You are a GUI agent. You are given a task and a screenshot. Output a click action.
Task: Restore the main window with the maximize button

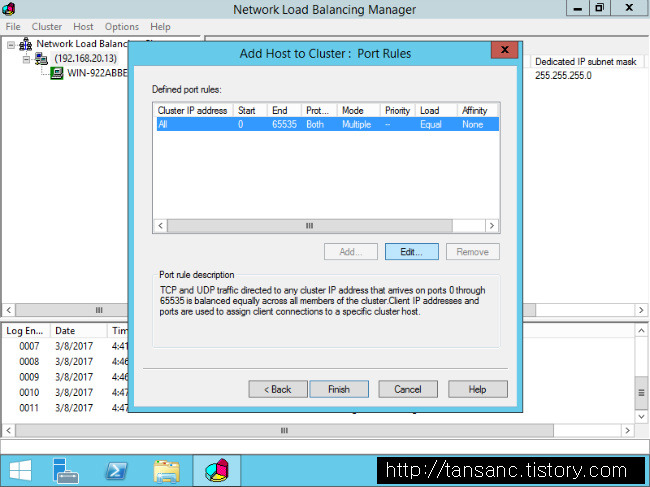pyautogui.click(x=599, y=8)
